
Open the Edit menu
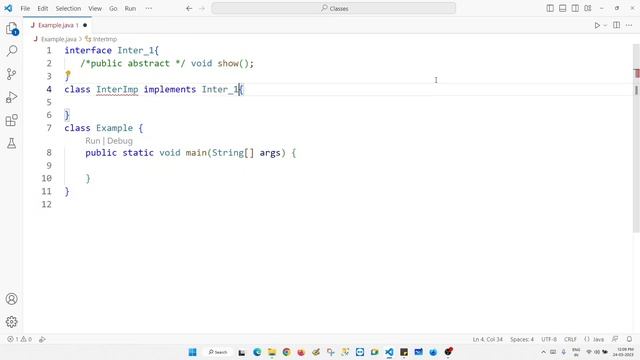coord(42,8)
